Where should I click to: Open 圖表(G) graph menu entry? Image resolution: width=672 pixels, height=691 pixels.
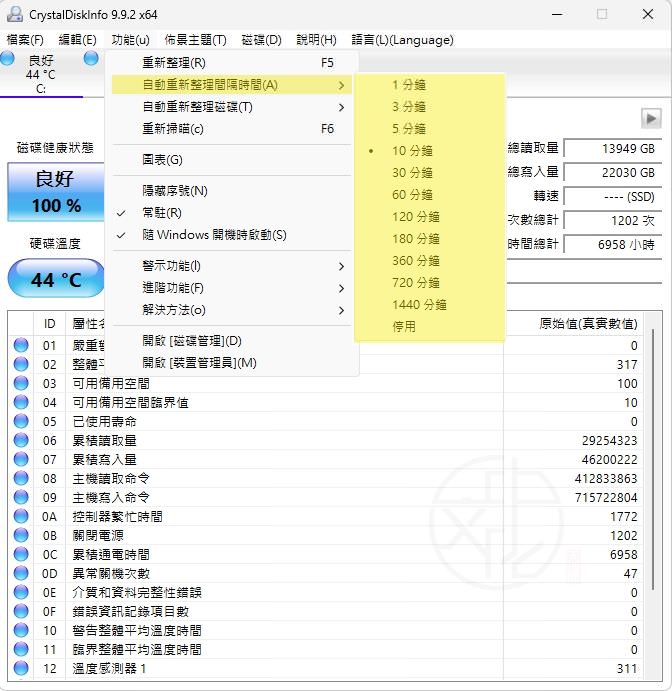pyautogui.click(x=232, y=160)
